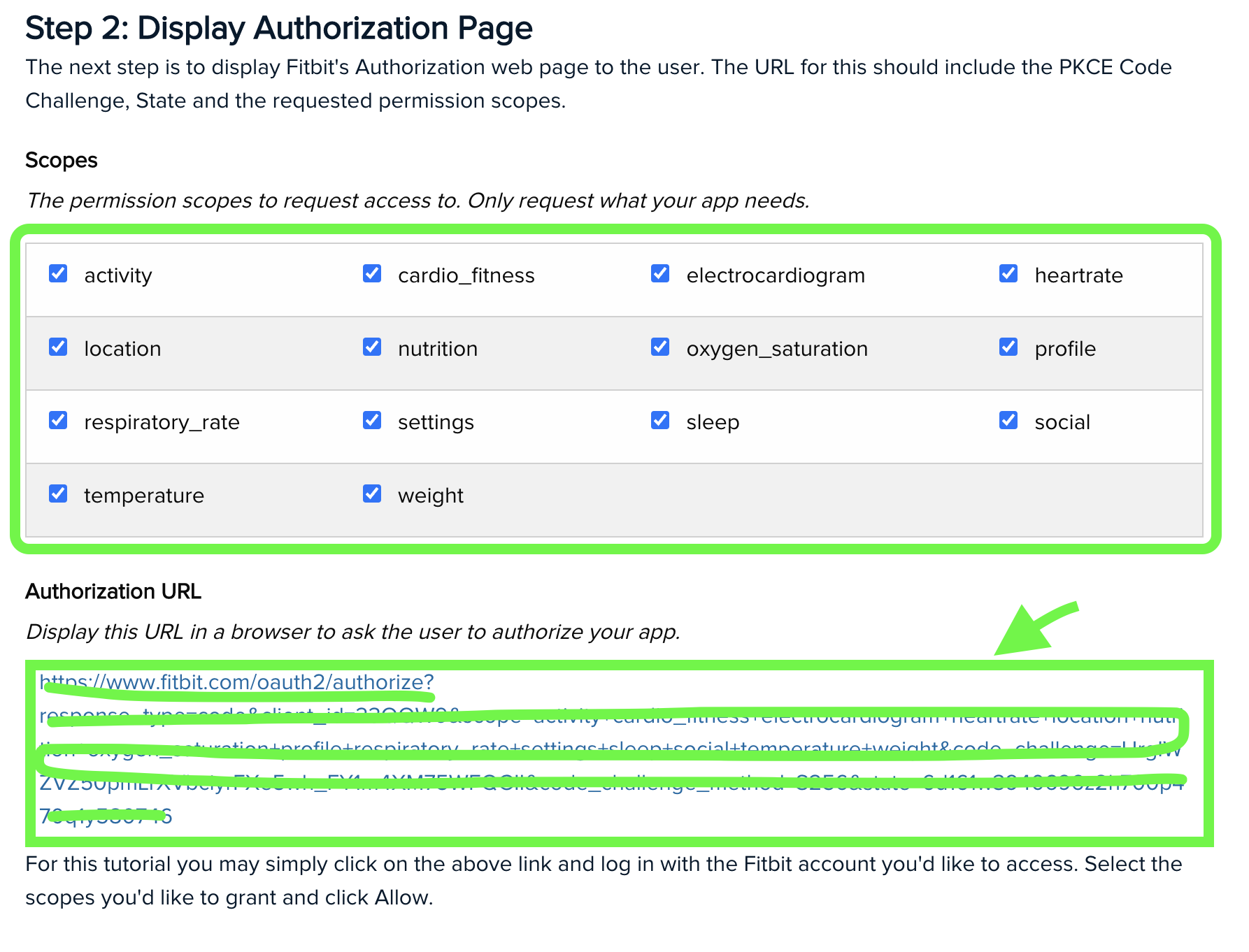Toggle the weight scope checkbox
The width and height of the screenshot is (1249, 952).
tap(372, 493)
